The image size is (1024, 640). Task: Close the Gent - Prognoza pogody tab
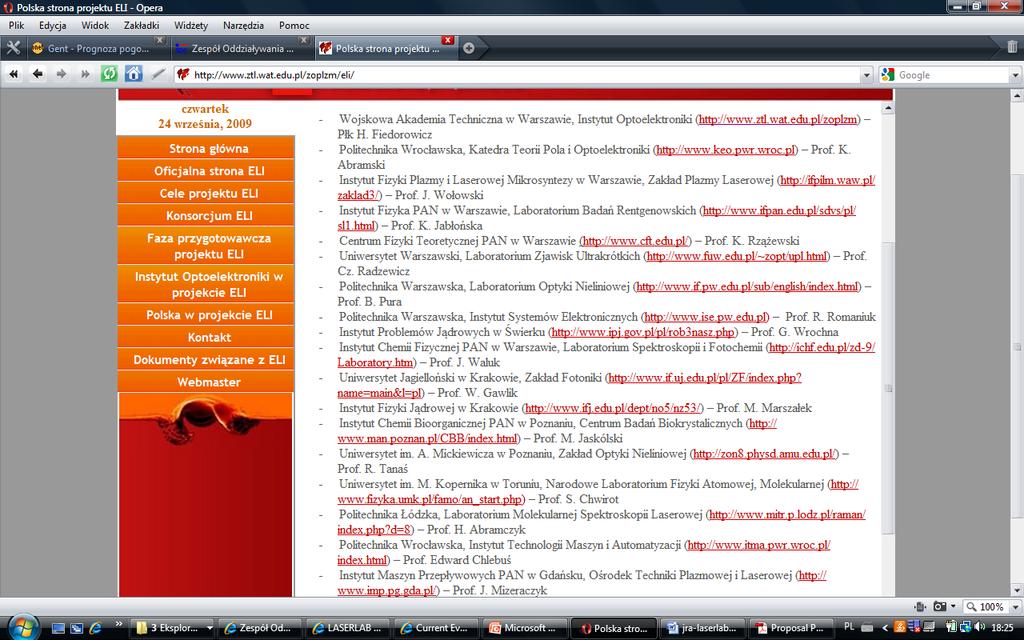pyautogui.click(x=159, y=40)
